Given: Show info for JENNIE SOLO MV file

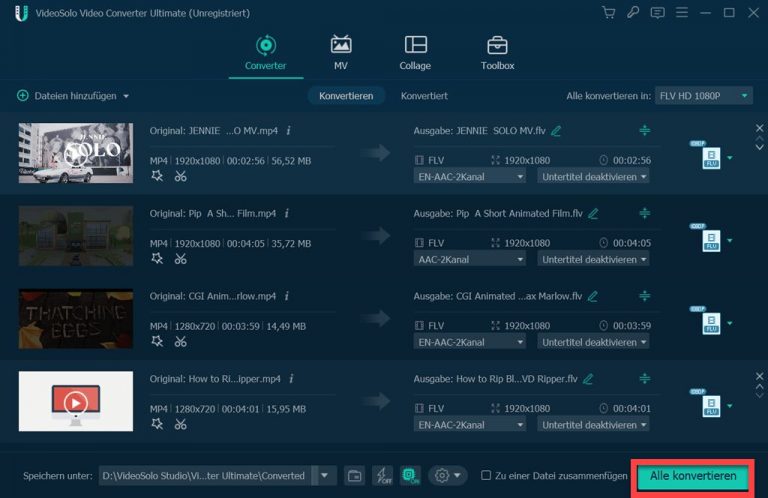Looking at the screenshot, I should [288, 131].
